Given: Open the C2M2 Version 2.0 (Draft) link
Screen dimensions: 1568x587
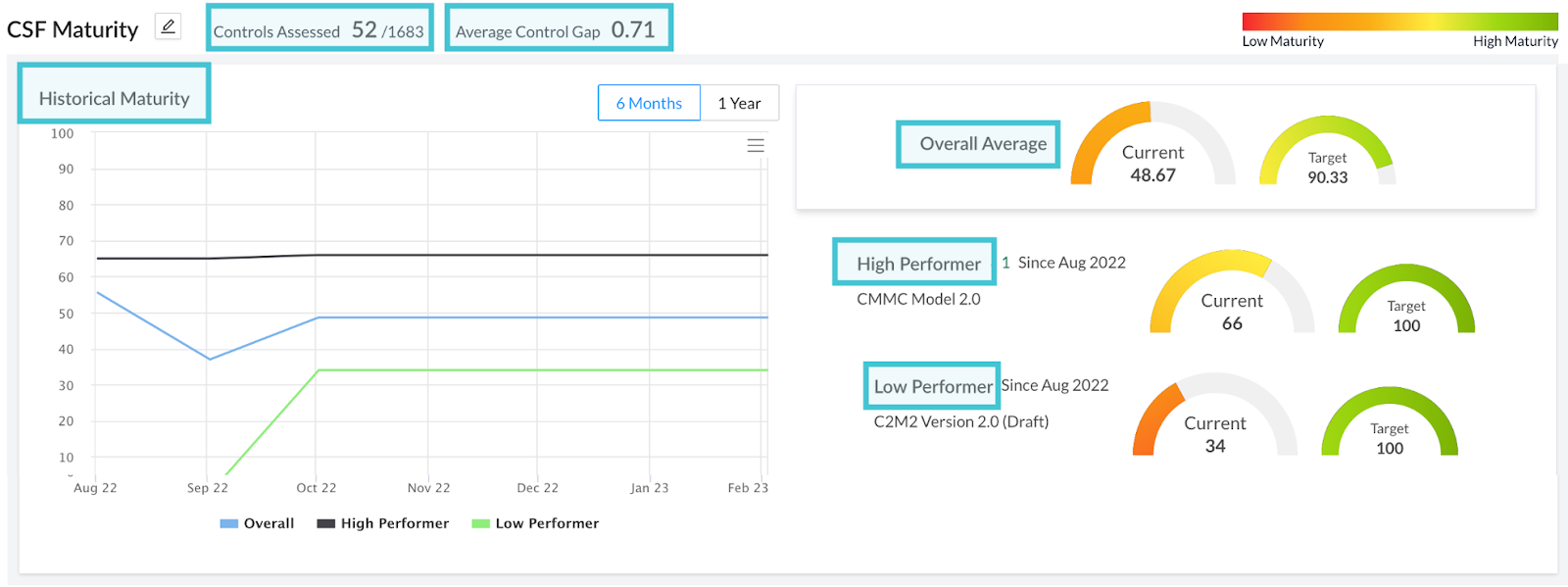Looking at the screenshot, I should coord(961,421).
